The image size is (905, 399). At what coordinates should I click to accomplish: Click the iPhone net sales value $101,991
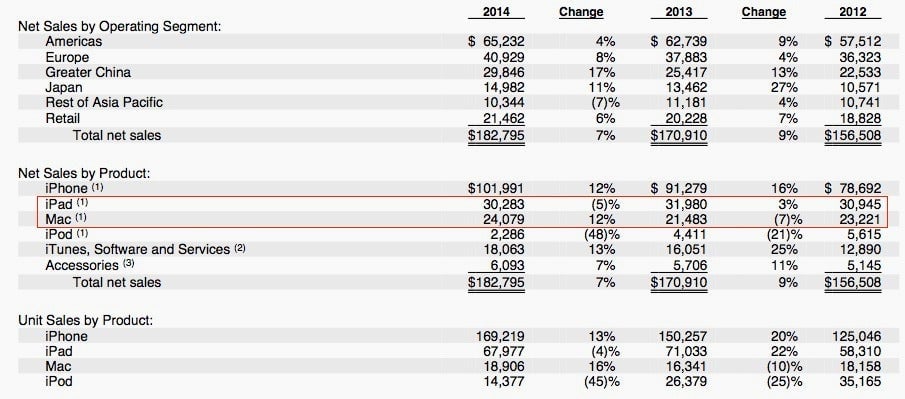click(x=496, y=188)
